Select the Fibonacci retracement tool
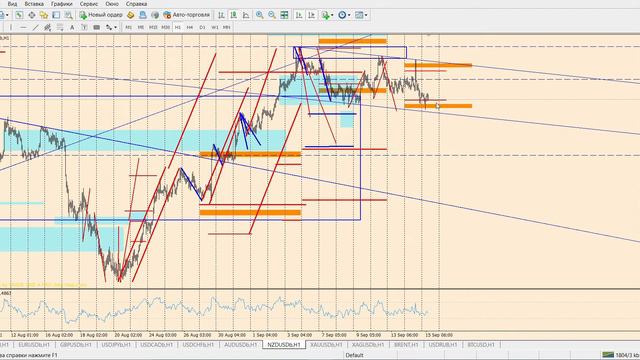640x360 pixels. pos(60,27)
